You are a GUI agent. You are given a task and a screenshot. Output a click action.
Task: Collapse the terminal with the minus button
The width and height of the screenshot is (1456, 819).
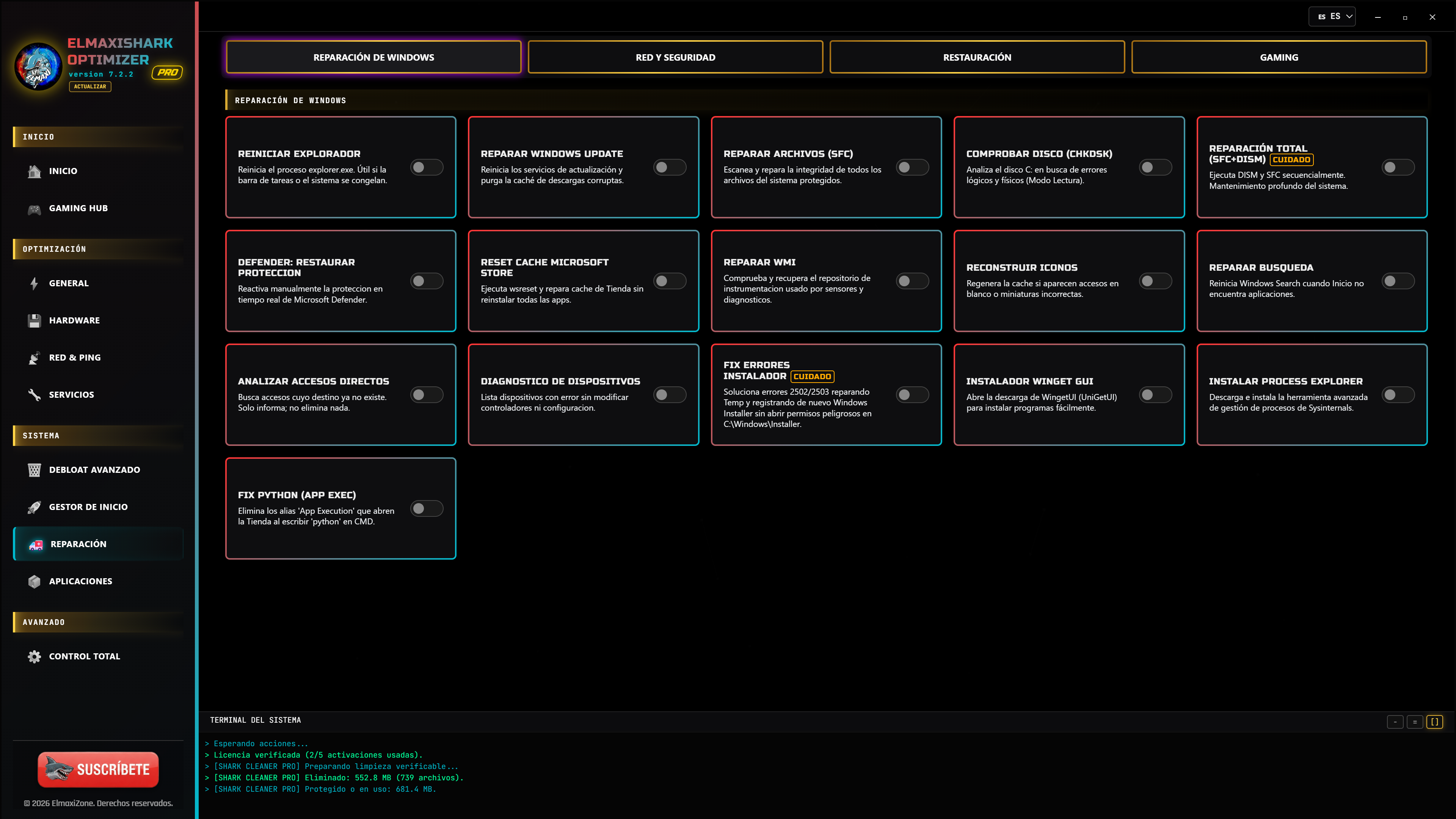click(x=1395, y=722)
